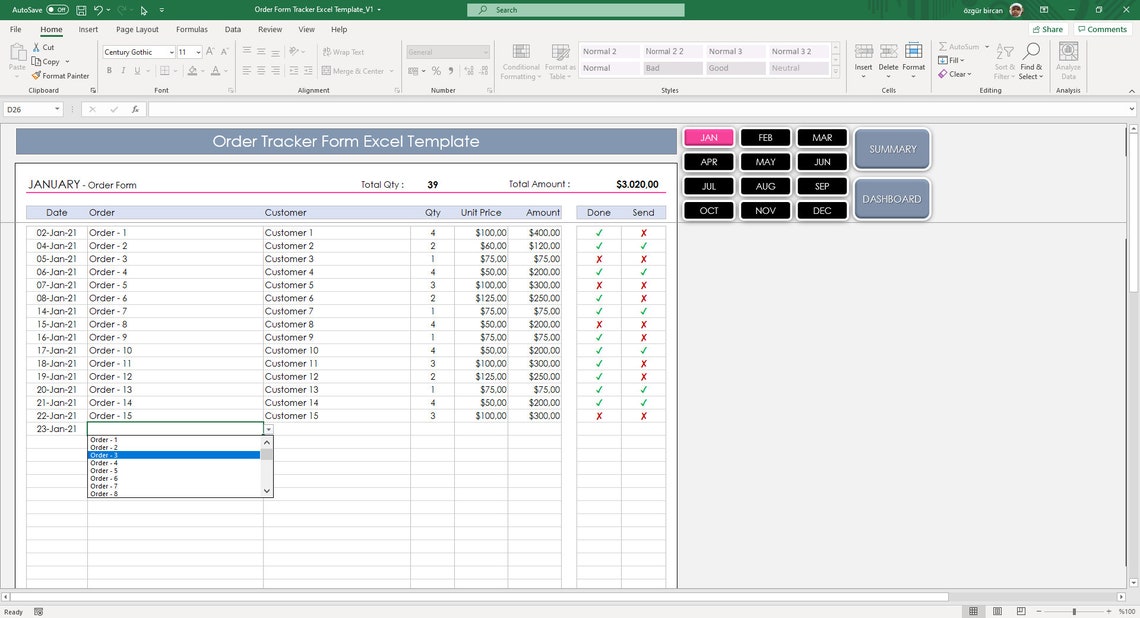Open the SUMMARY sheet button

891,148
